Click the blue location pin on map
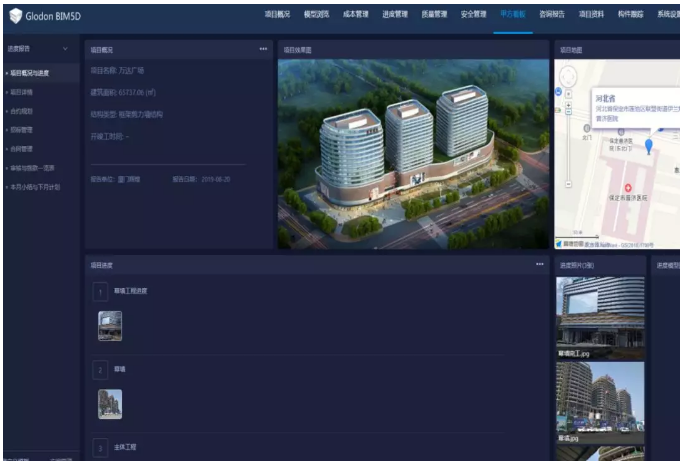The width and height of the screenshot is (688, 466). [649, 146]
